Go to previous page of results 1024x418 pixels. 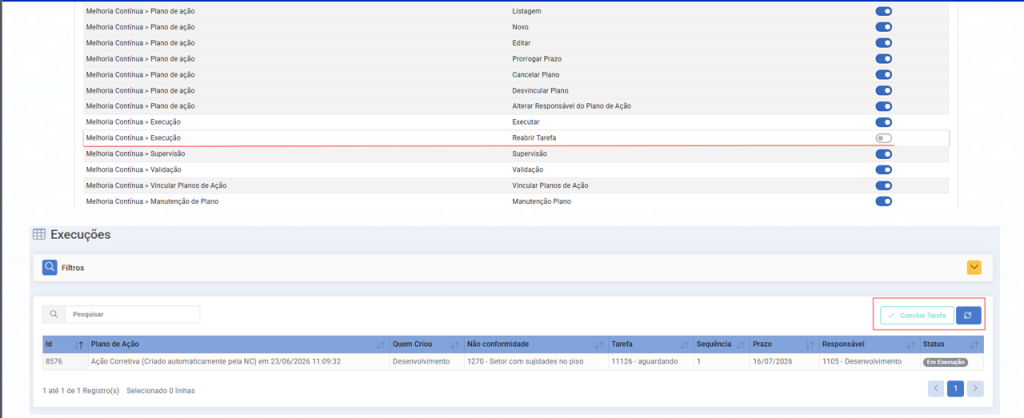point(936,389)
